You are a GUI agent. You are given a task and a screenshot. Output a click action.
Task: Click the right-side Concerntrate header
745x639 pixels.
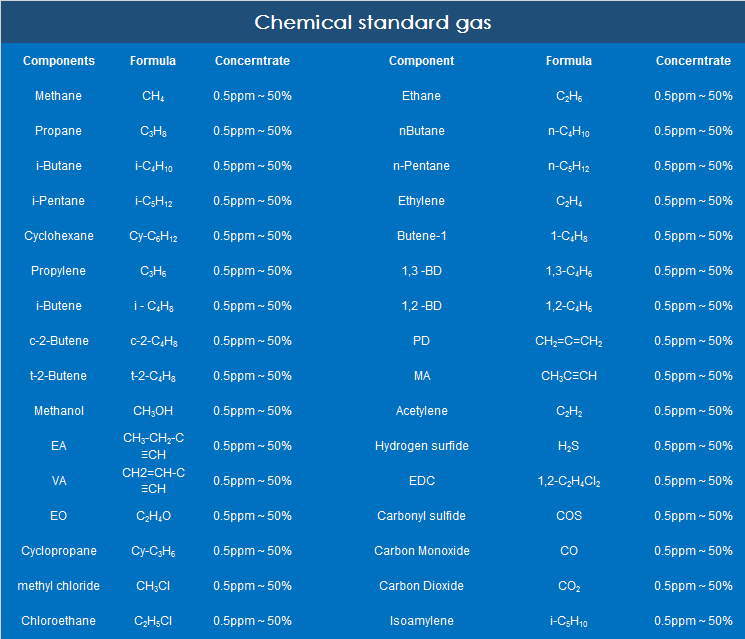[693, 61]
